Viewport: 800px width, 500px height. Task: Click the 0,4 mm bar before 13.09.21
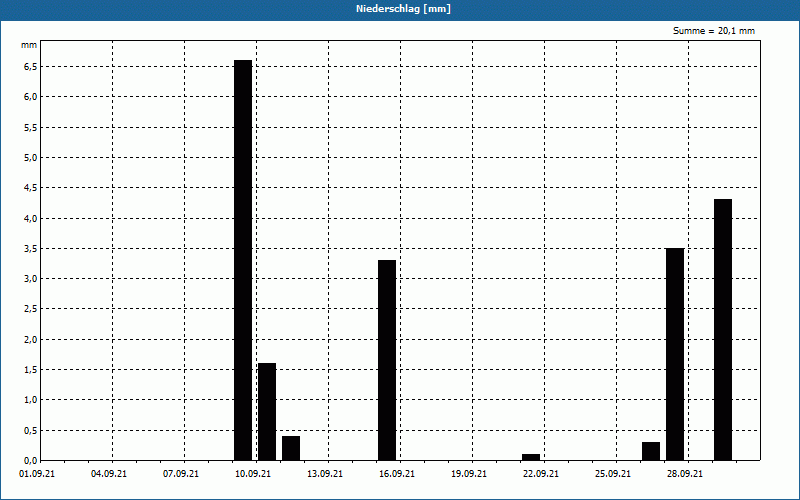coord(291,448)
